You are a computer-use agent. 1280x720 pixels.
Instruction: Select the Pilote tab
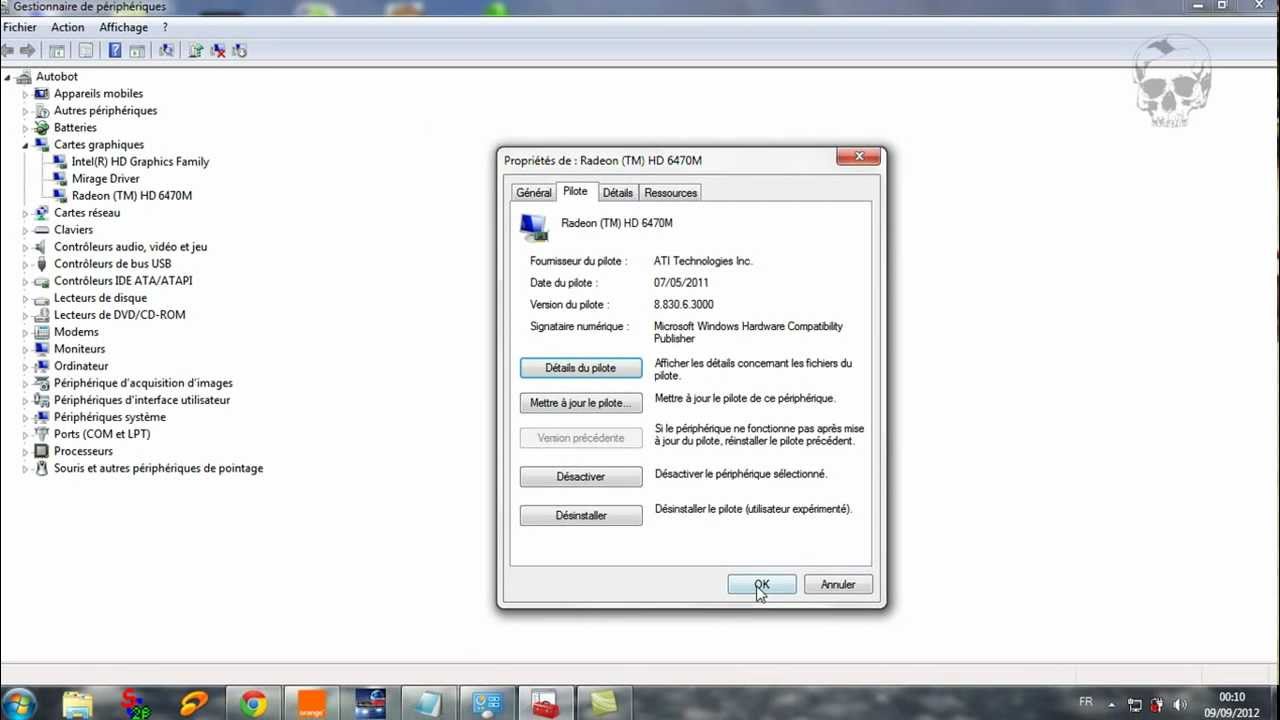coord(575,191)
